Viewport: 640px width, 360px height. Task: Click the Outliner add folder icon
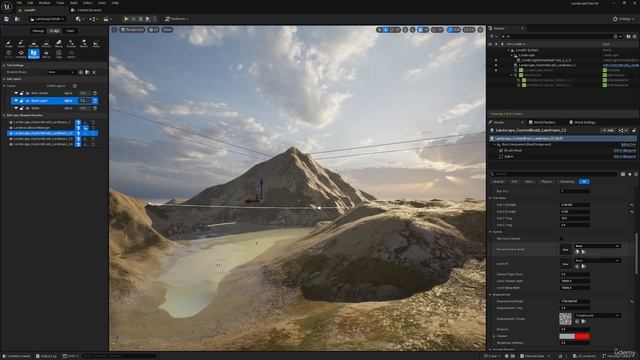(628, 36)
